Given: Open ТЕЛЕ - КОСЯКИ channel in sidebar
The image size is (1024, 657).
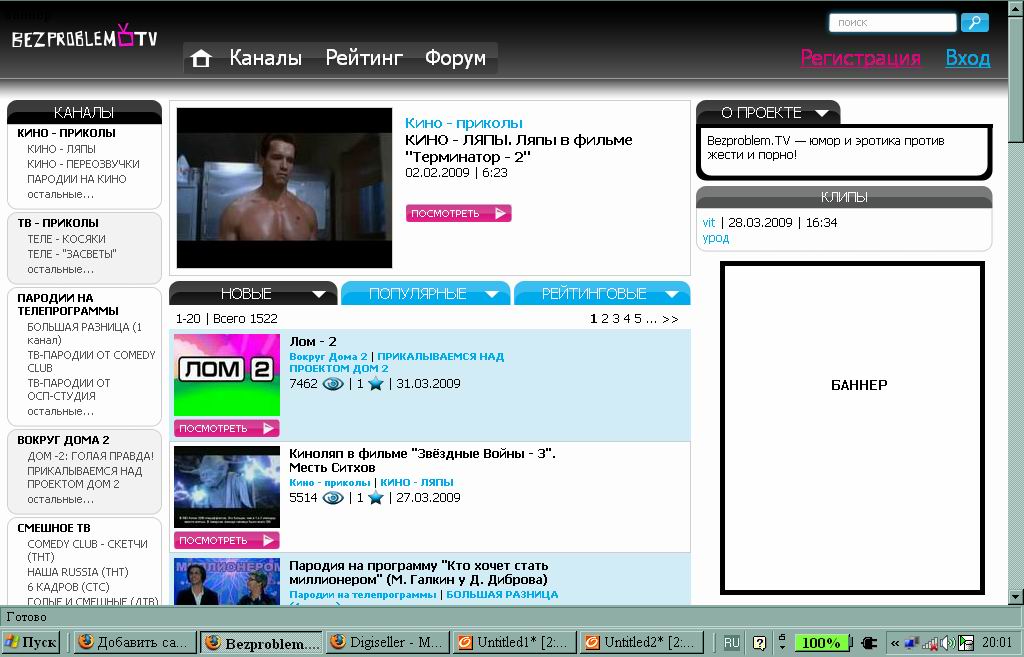Looking at the screenshot, I should pyautogui.click(x=66, y=239).
